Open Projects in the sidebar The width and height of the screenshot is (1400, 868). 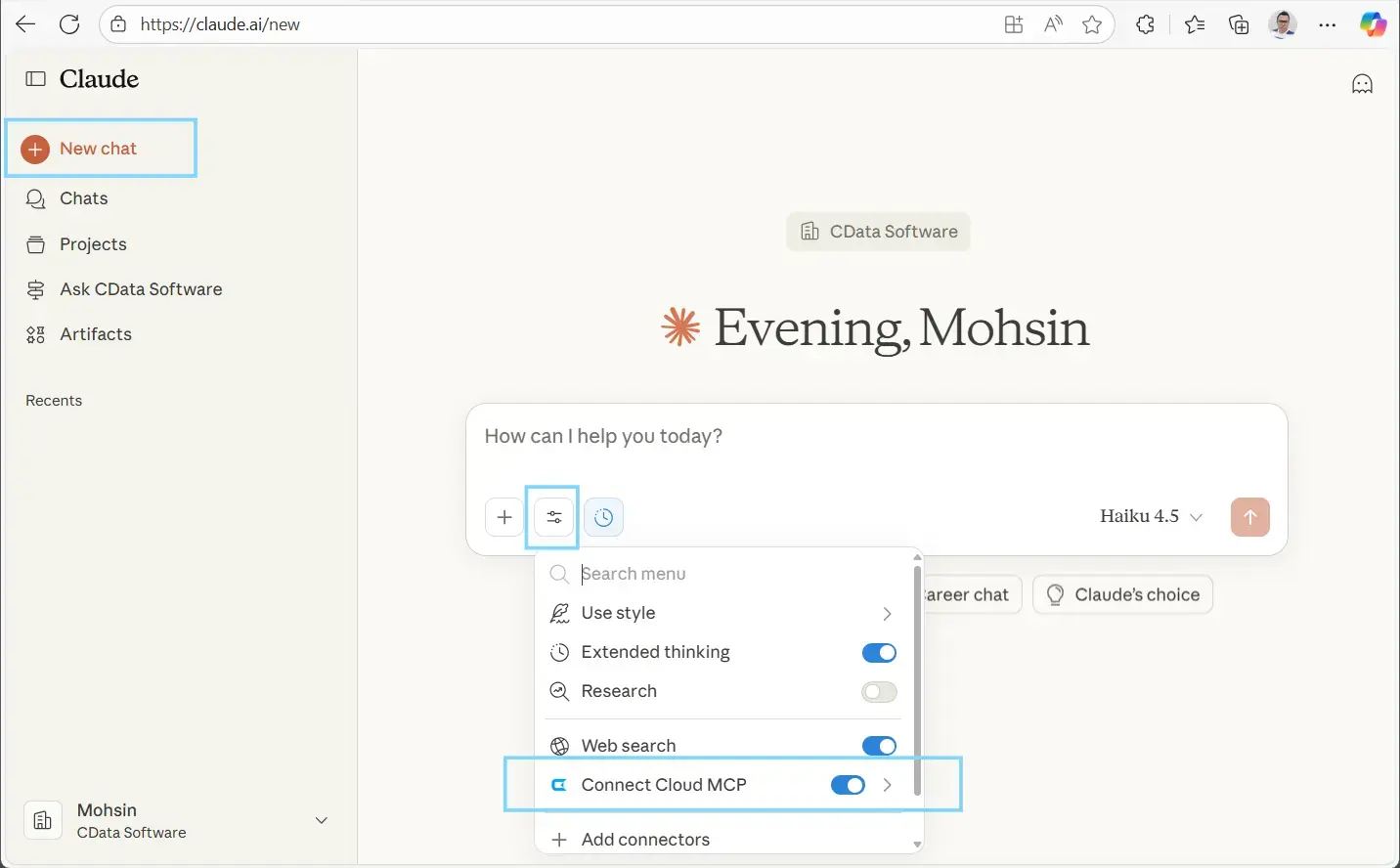coord(93,244)
